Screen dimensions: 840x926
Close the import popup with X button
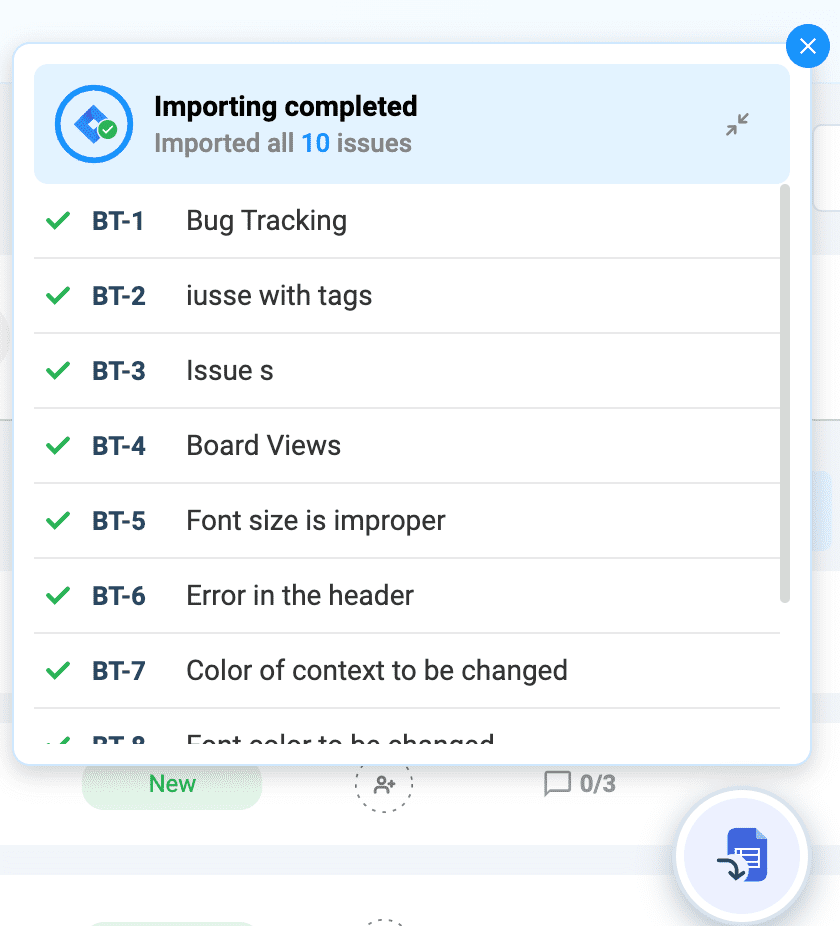click(x=808, y=46)
